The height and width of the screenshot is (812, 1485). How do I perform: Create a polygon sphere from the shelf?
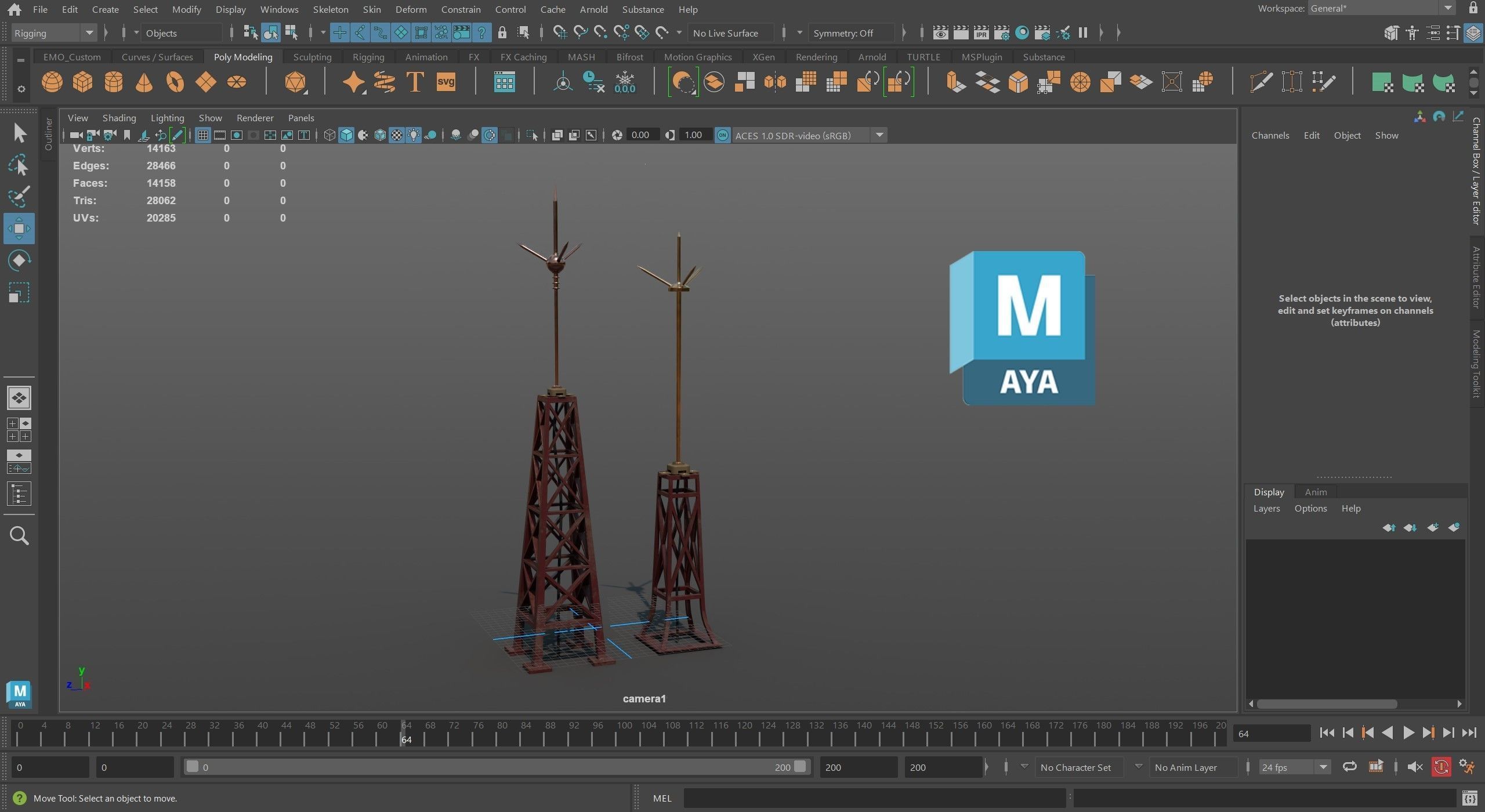click(x=52, y=82)
